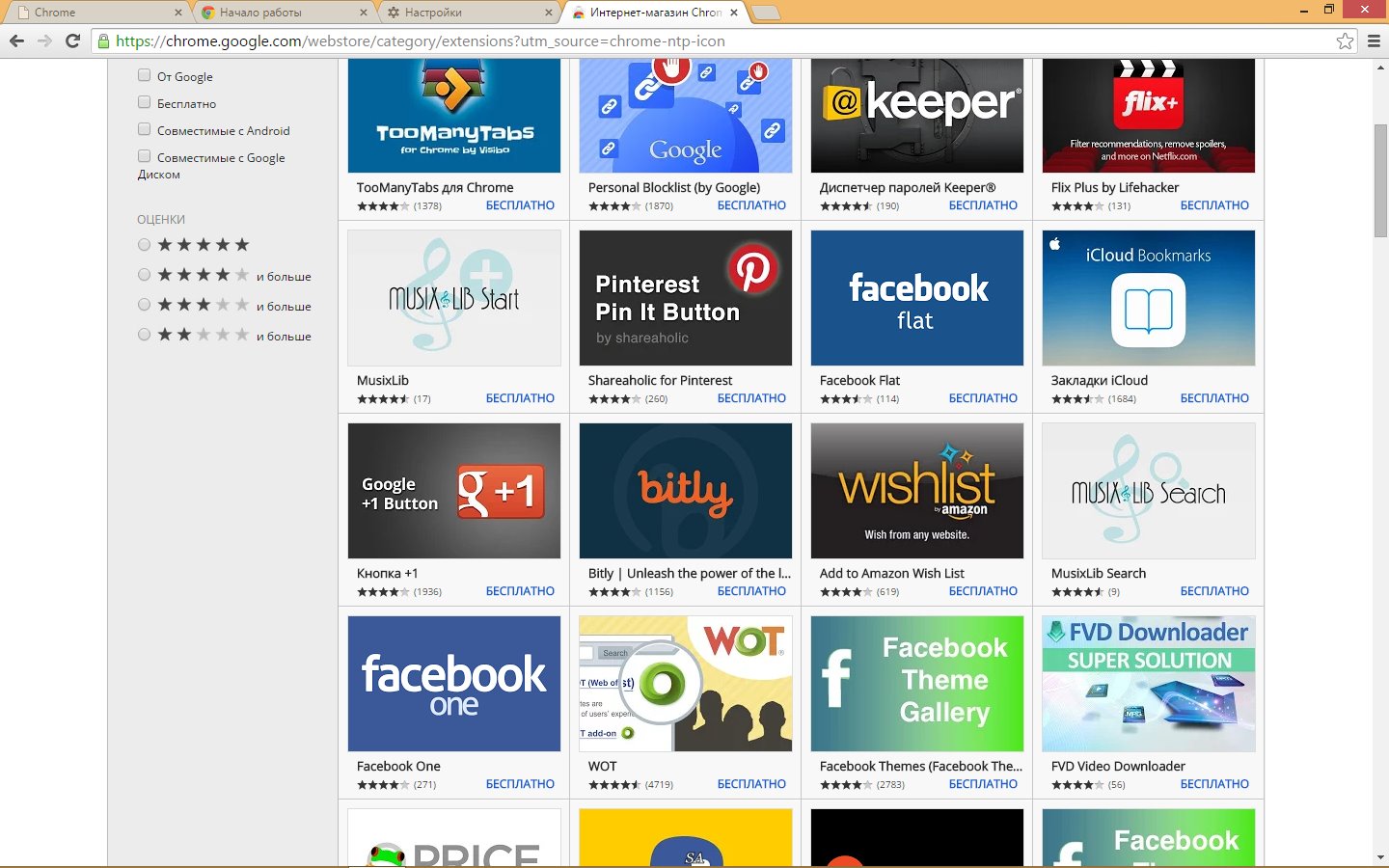Click the green padlock site security icon
Viewport: 1389px width, 868px height.
104,41
